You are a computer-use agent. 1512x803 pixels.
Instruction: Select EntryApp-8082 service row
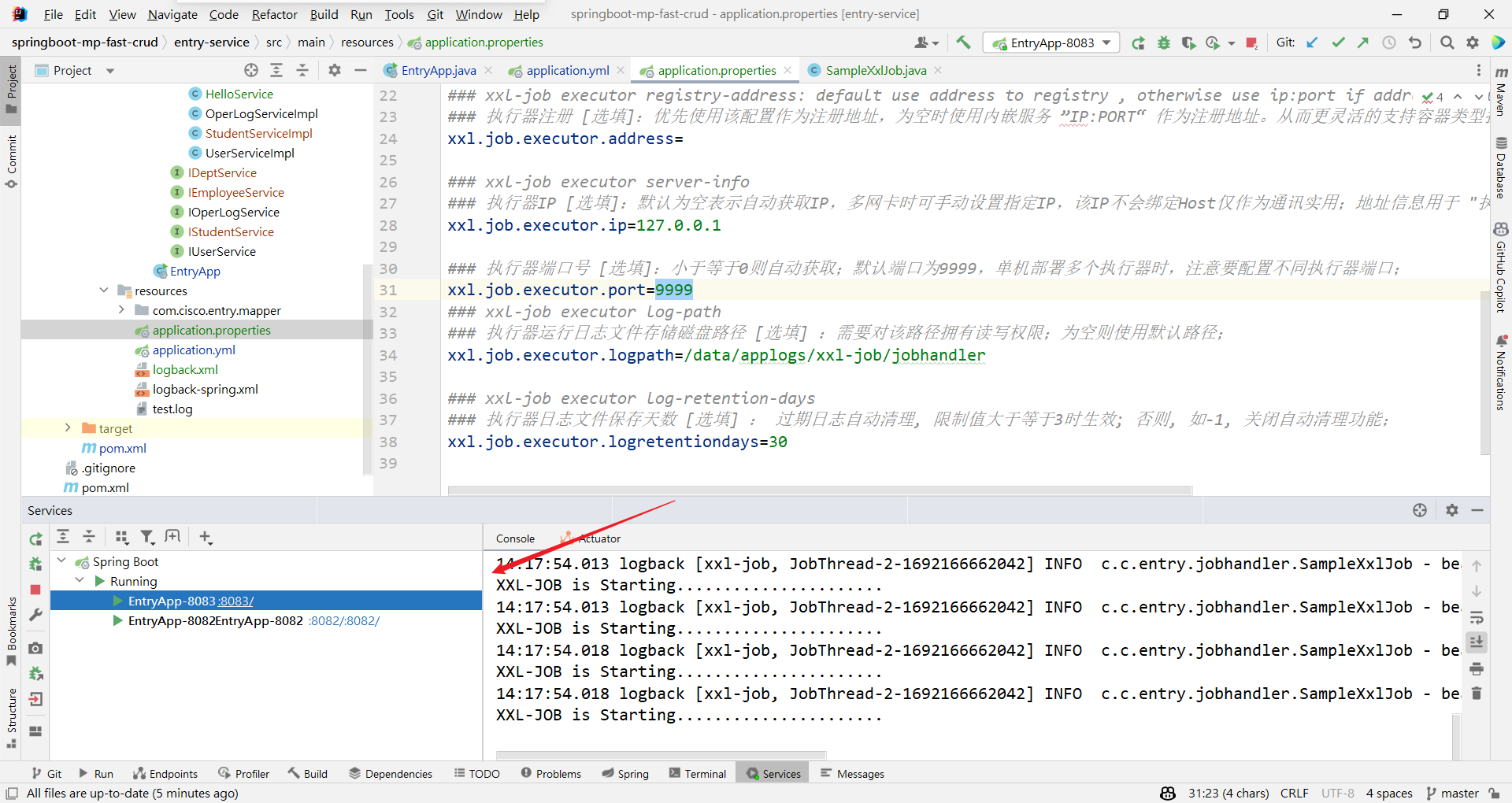pyautogui.click(x=266, y=620)
